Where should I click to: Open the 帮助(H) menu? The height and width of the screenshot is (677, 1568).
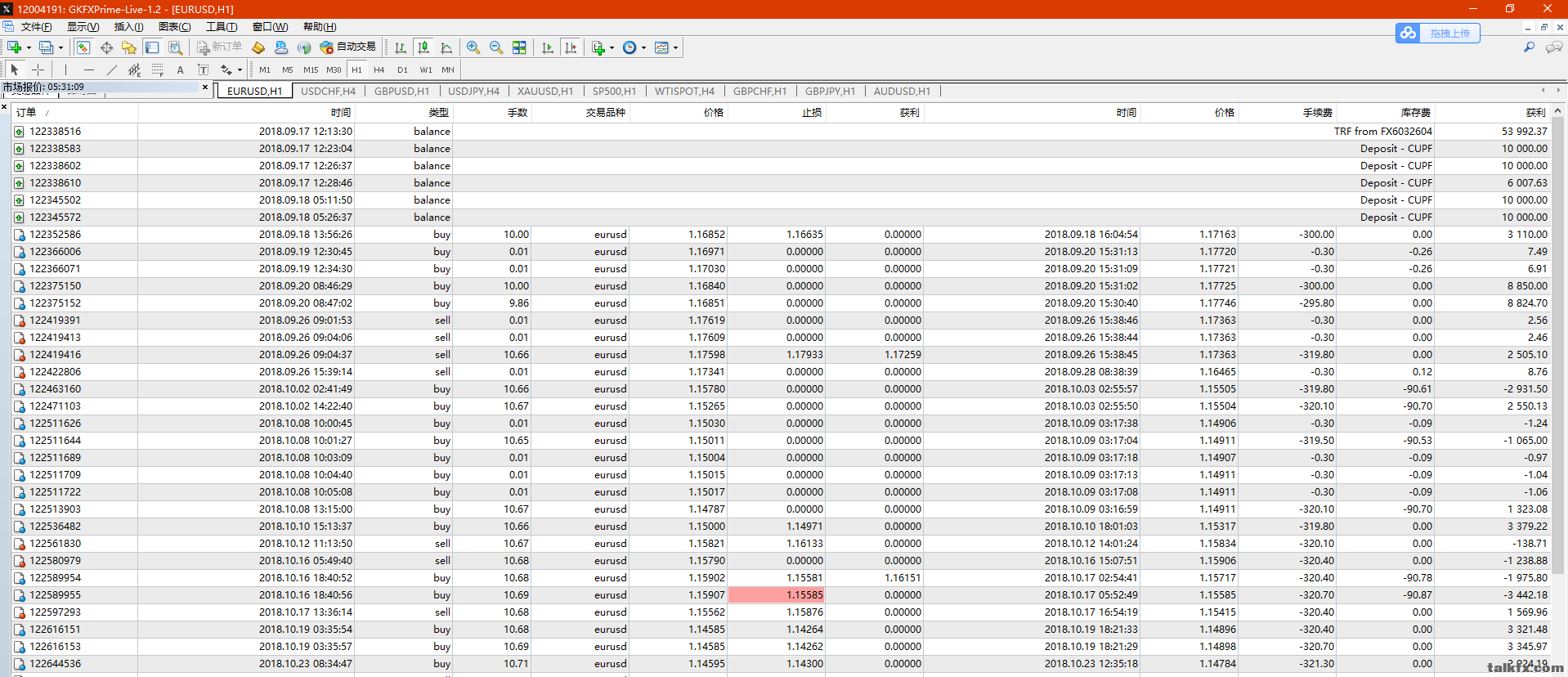[x=320, y=27]
